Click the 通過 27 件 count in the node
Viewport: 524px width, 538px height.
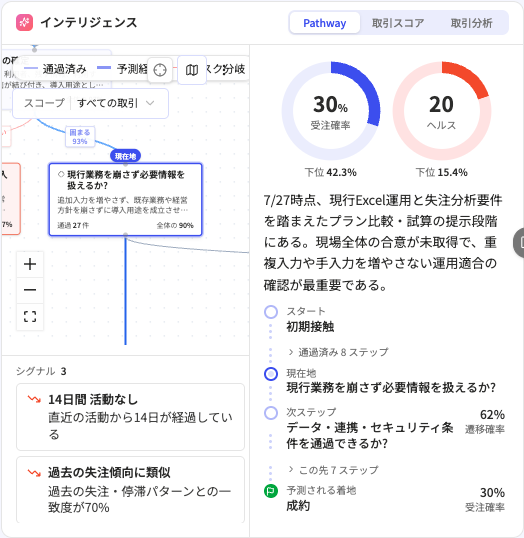tap(73, 225)
